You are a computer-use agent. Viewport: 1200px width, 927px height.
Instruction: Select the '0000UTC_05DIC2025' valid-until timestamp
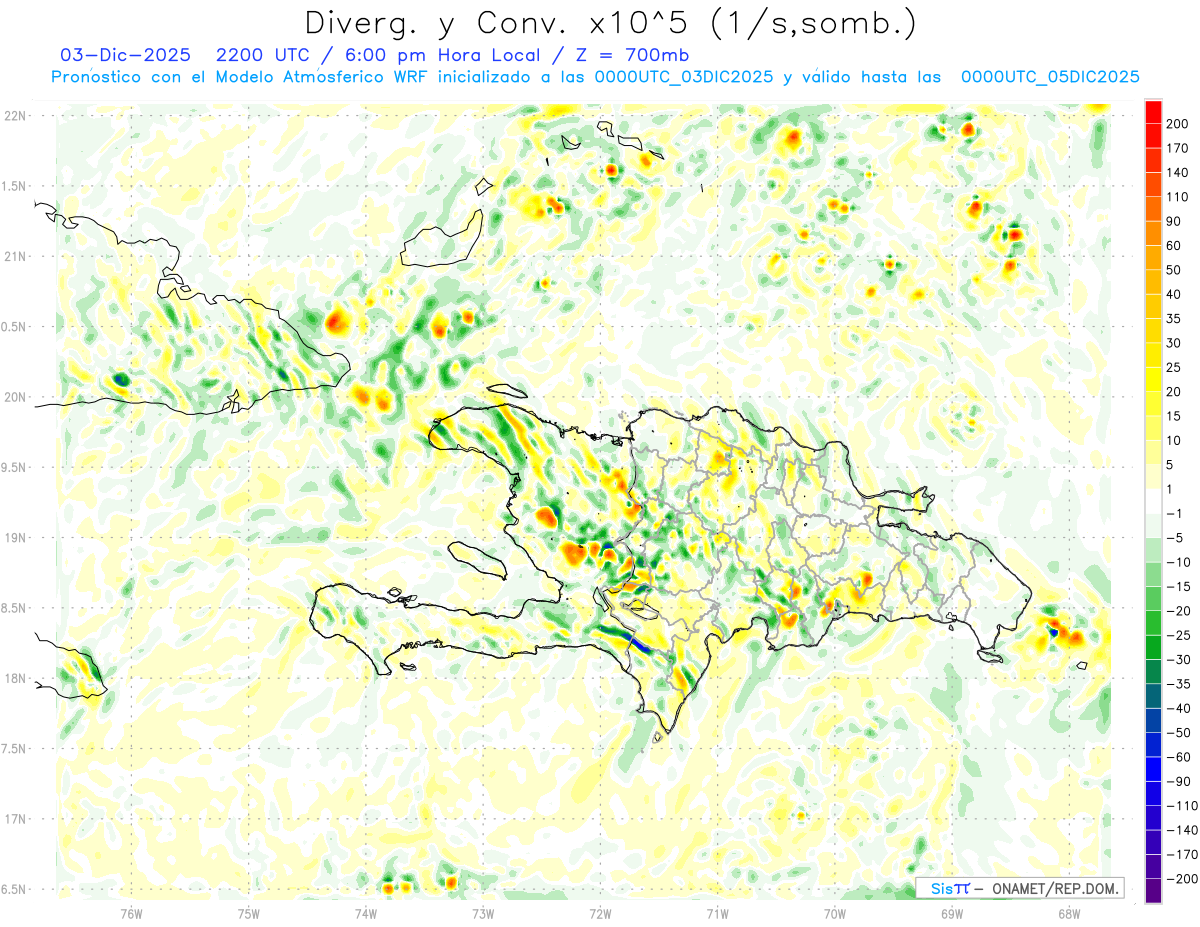1050,77
